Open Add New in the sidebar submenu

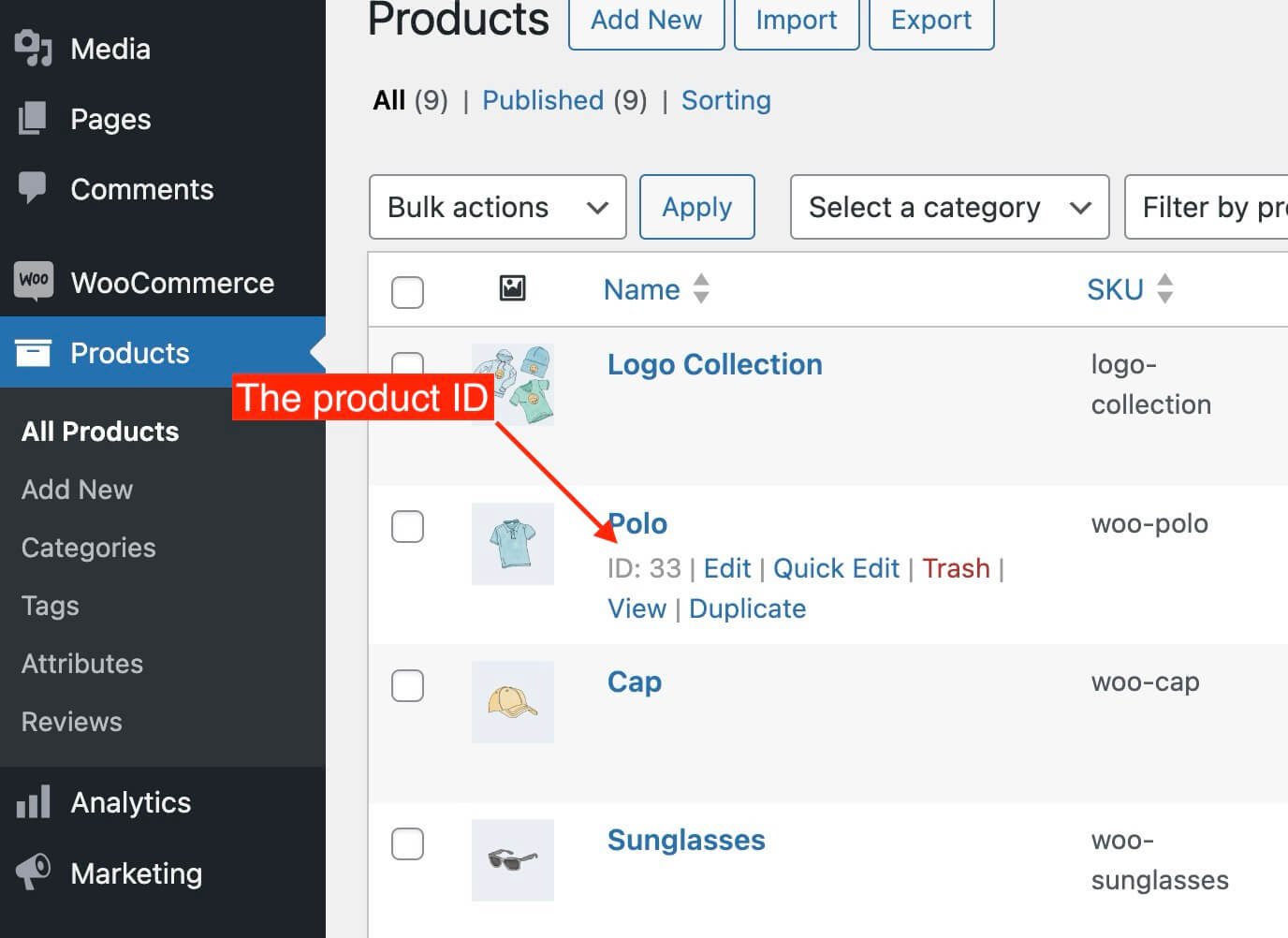click(x=78, y=489)
